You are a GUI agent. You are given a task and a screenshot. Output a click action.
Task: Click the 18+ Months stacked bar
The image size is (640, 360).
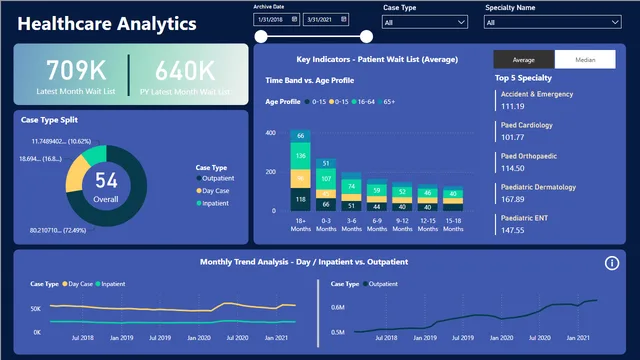(x=300, y=171)
